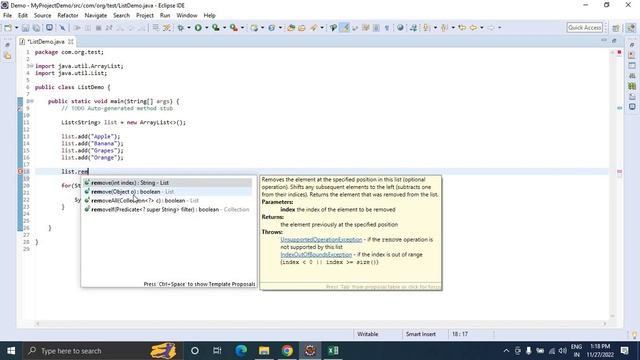Click the Cortana circle icon
Image resolution: width=640 pixels, height=360 pixels.
195,351
